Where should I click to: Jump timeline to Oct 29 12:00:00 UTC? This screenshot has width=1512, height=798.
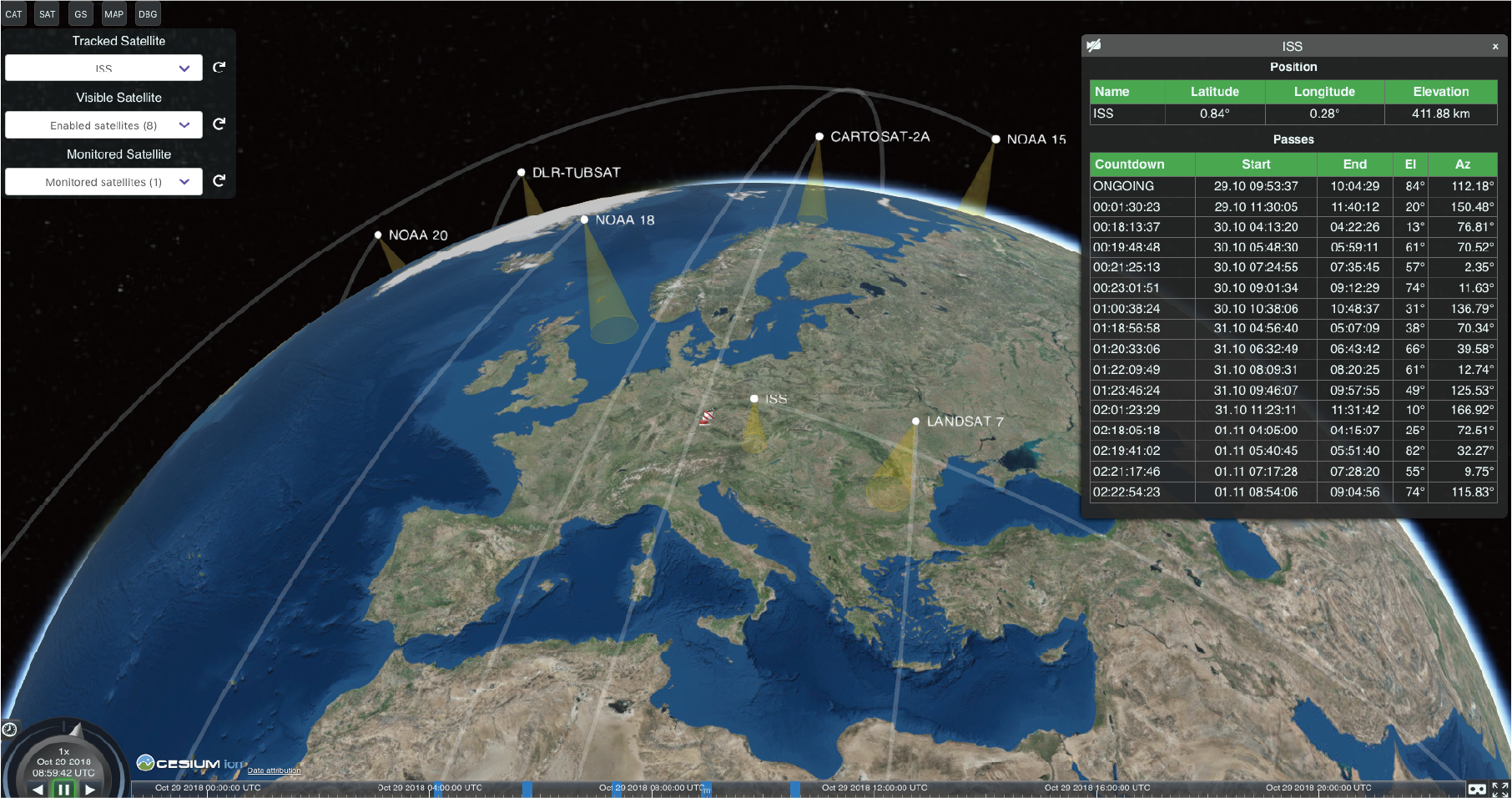(x=874, y=788)
